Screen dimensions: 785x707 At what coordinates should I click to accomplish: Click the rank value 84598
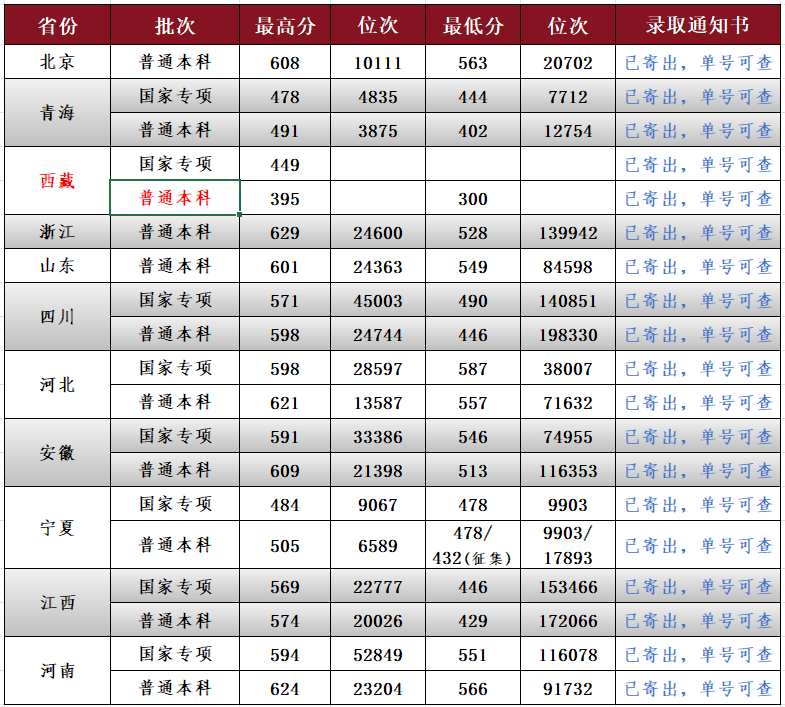tap(568, 267)
